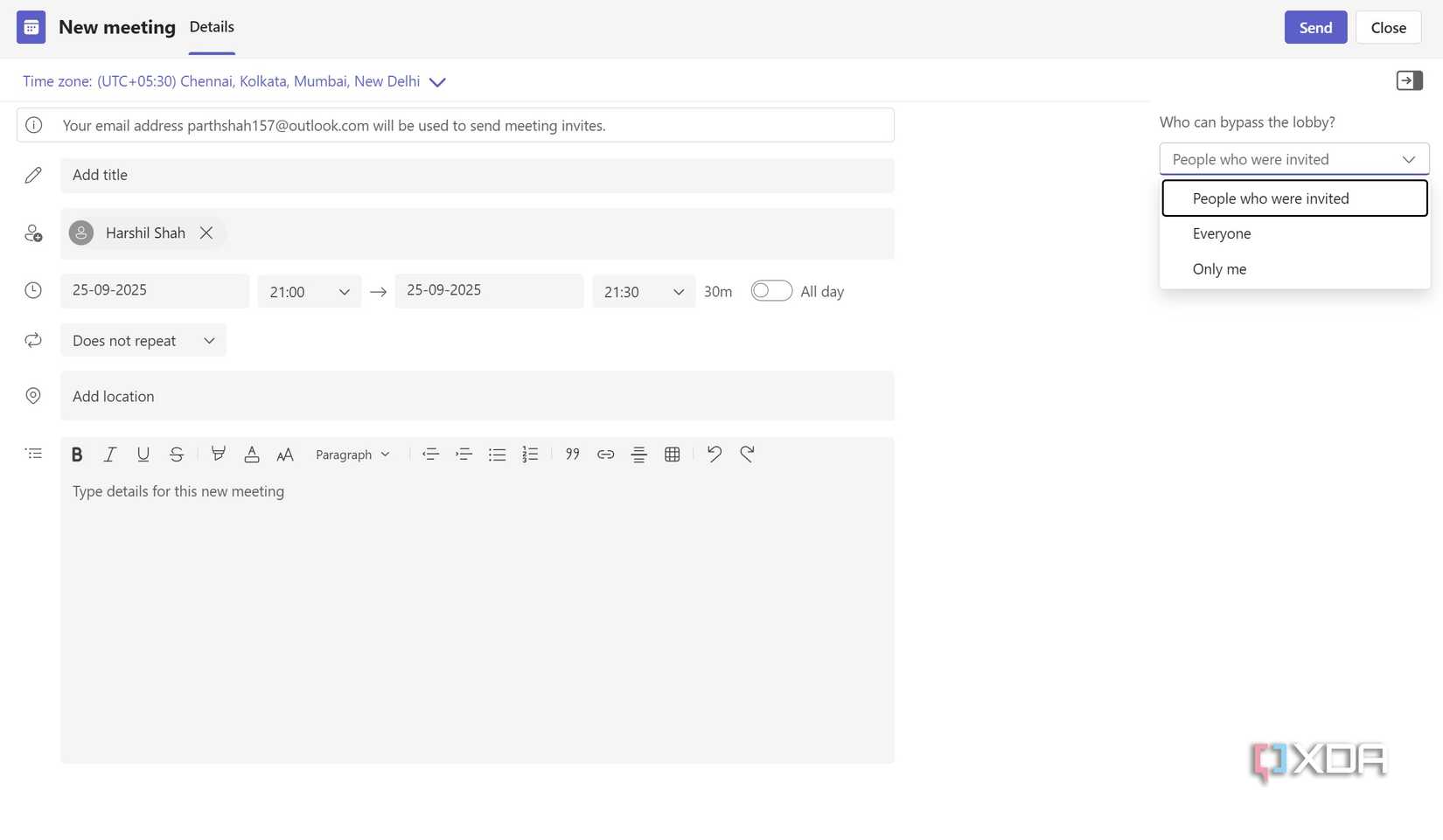Image resolution: width=1443 pixels, height=840 pixels.
Task: Toggle the All day switch
Action: click(771, 291)
